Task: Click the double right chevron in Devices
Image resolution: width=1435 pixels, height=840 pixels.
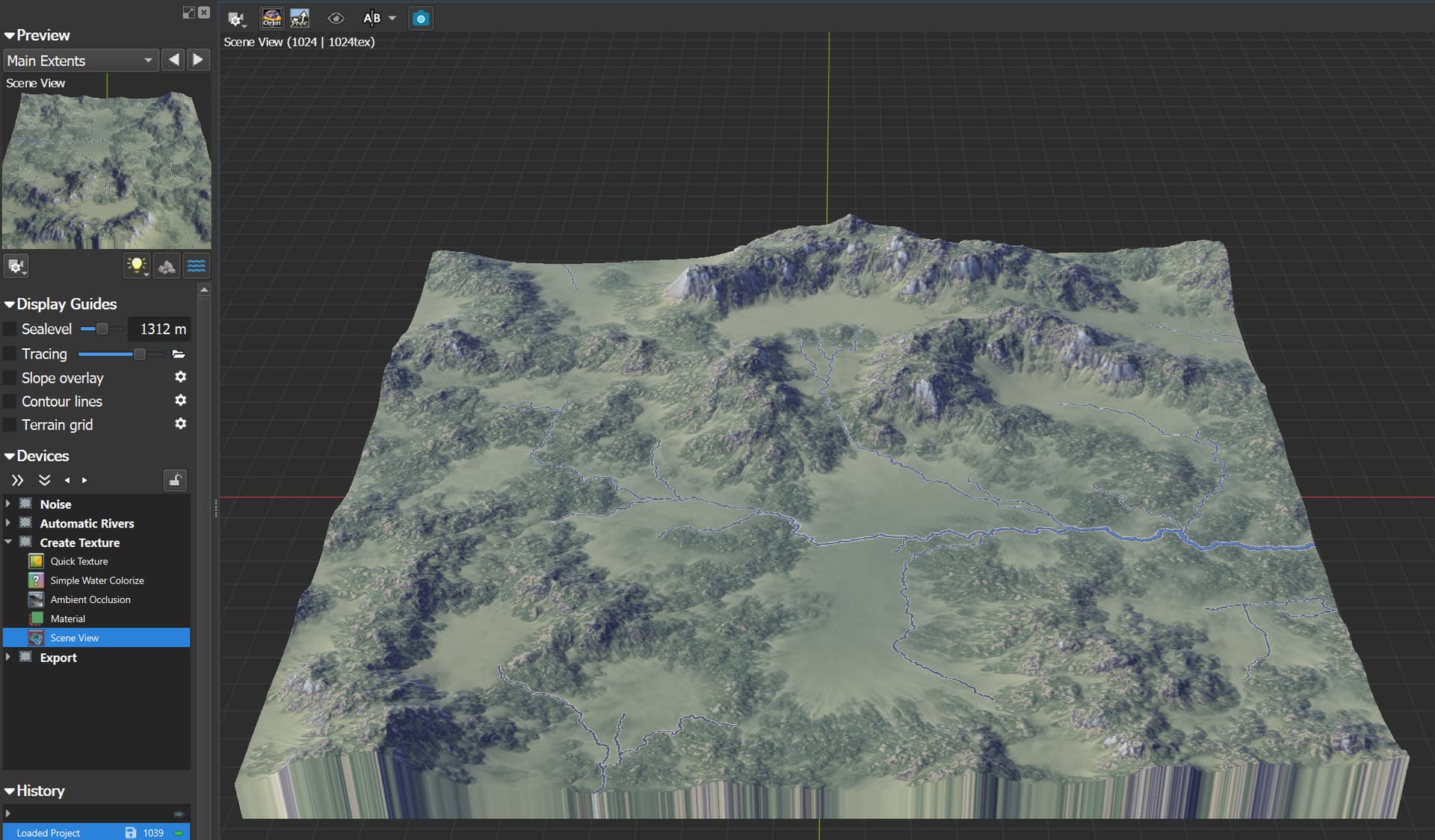Action: click(17, 480)
